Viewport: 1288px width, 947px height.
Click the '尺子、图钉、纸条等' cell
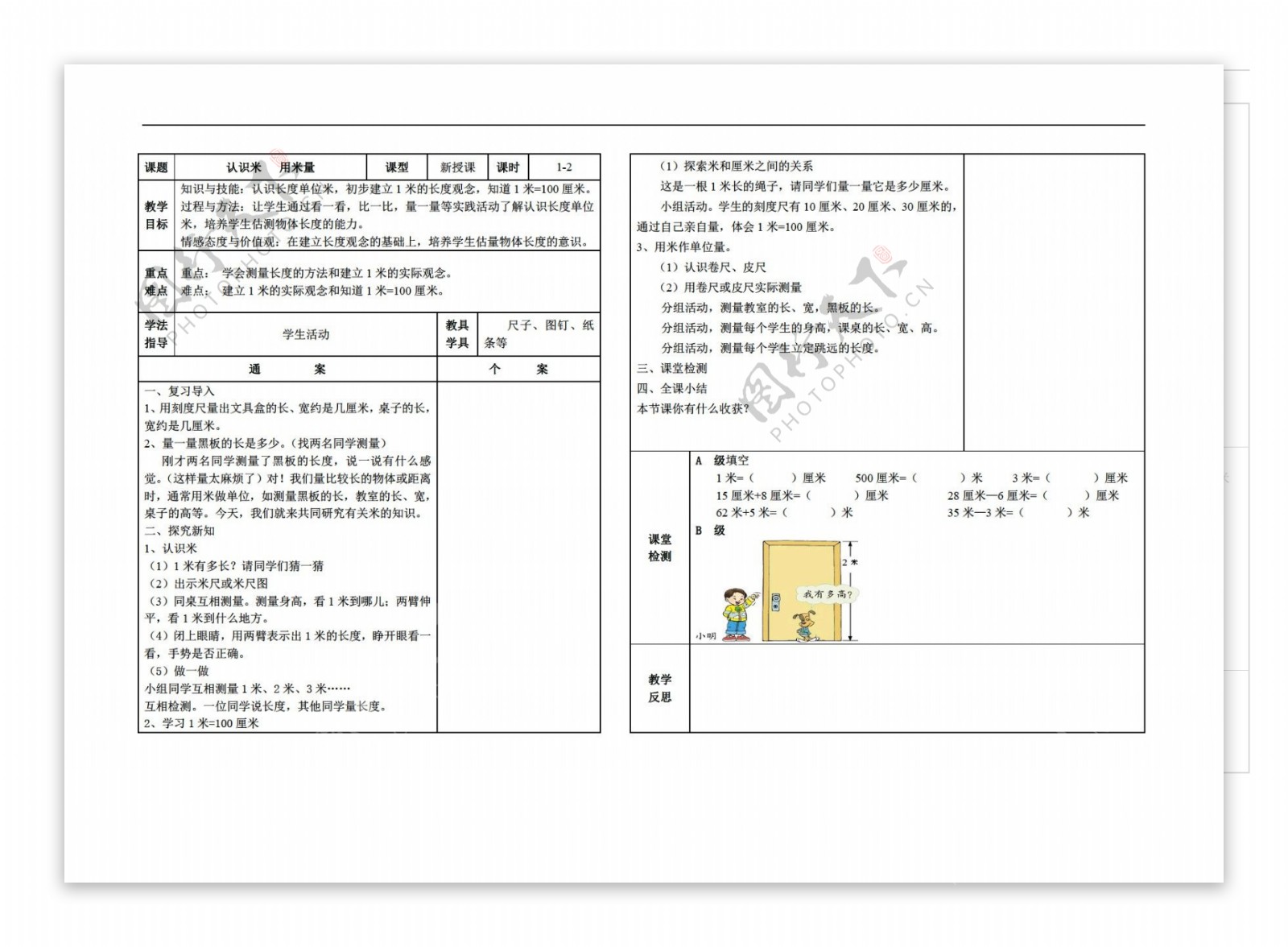coord(539,334)
